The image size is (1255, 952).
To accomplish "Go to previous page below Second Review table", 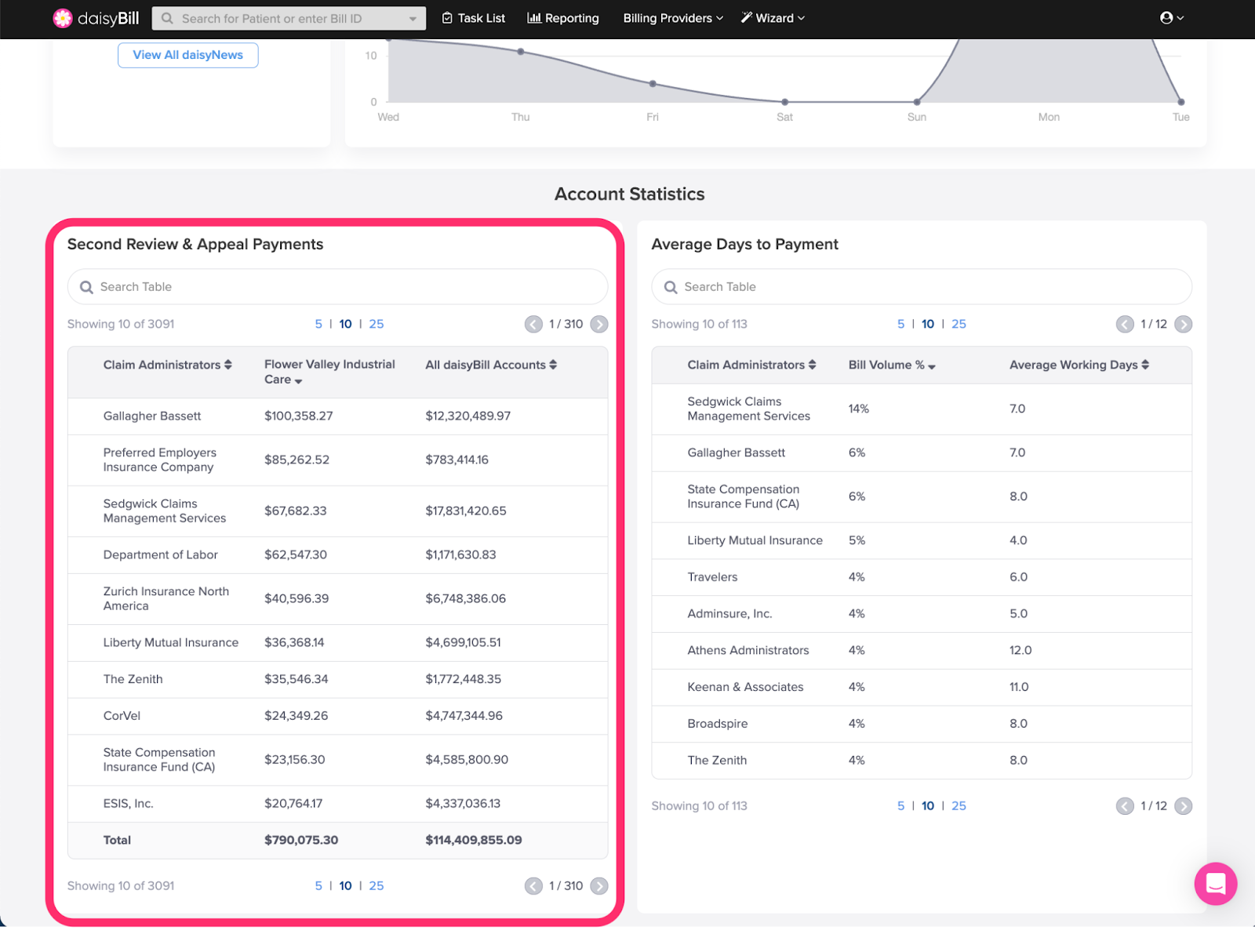I will [533, 886].
